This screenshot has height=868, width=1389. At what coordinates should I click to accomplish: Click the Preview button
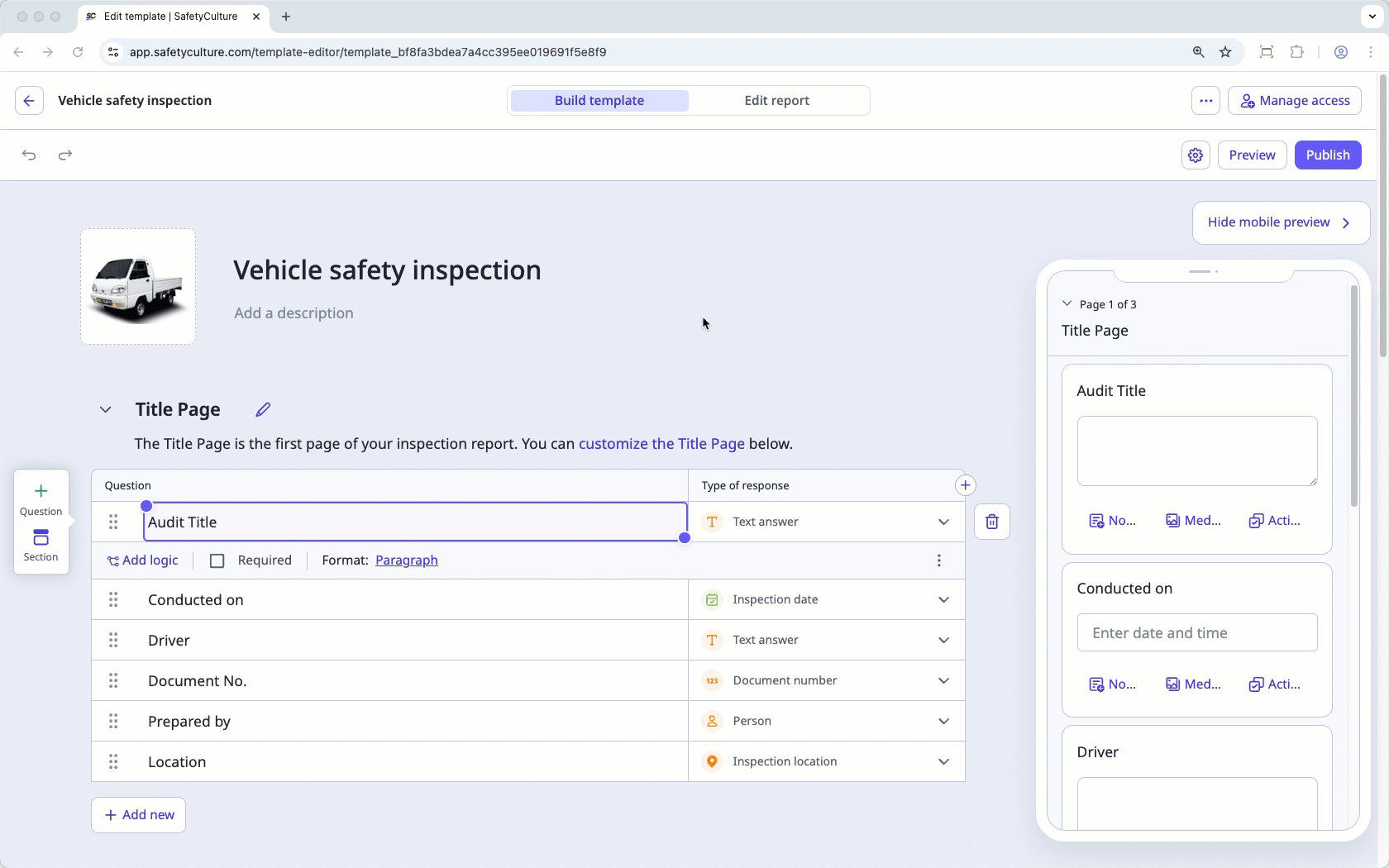click(x=1252, y=155)
